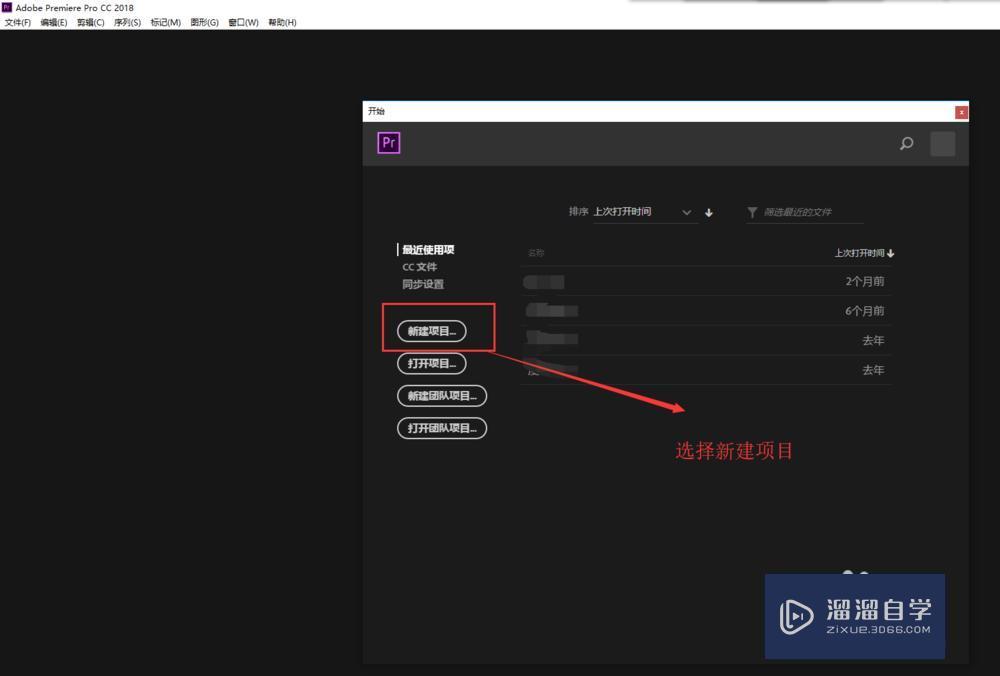Click the sort direction down-arrow icon

point(709,212)
